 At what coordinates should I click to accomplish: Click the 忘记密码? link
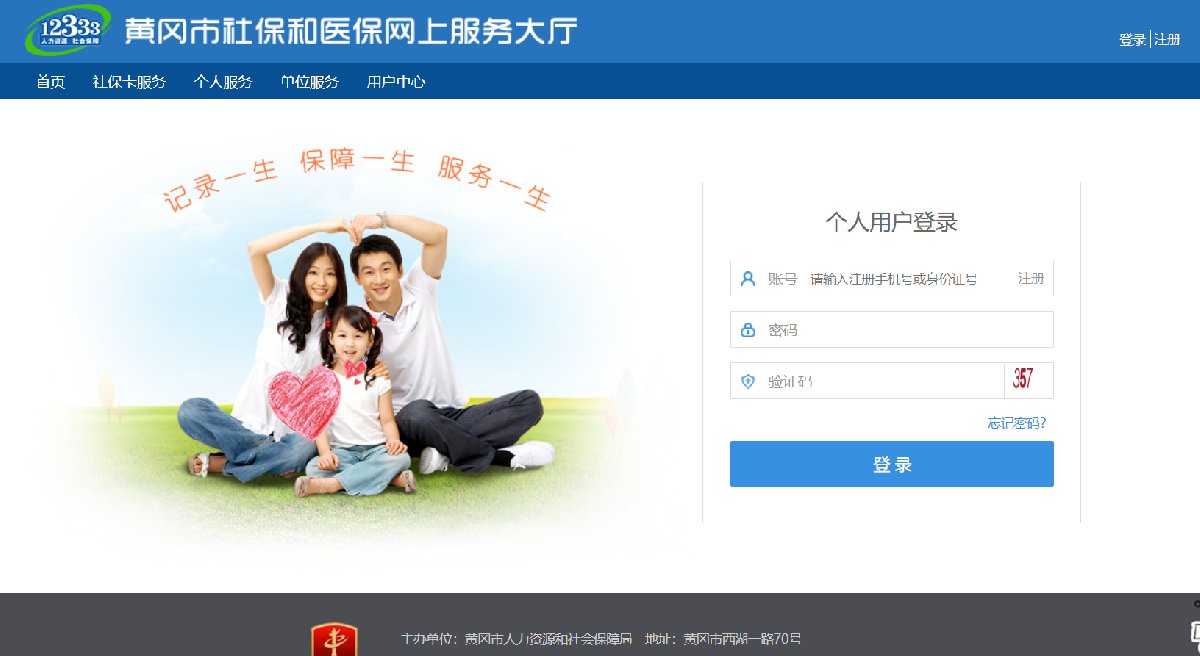1017,423
